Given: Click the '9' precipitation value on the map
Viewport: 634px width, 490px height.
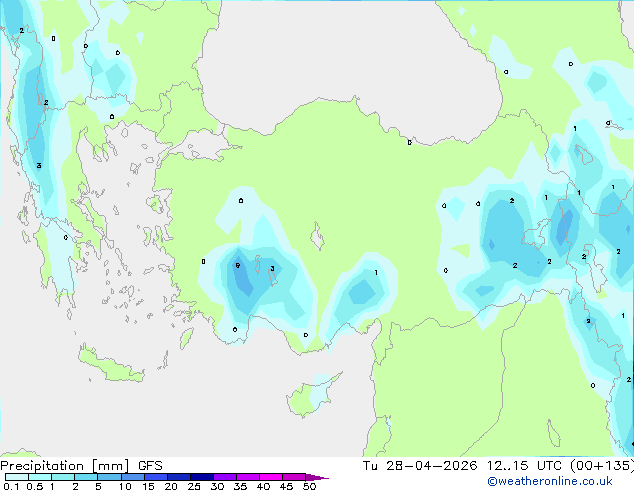Looking at the screenshot, I should [238, 266].
